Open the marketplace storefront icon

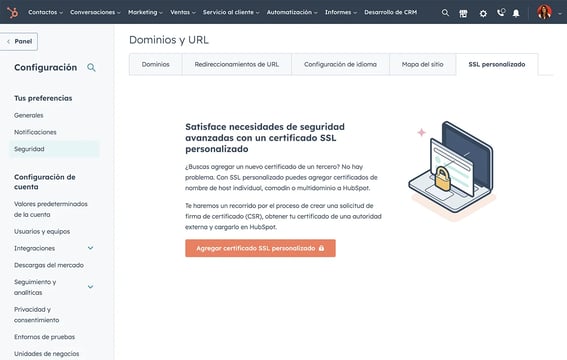(x=463, y=13)
